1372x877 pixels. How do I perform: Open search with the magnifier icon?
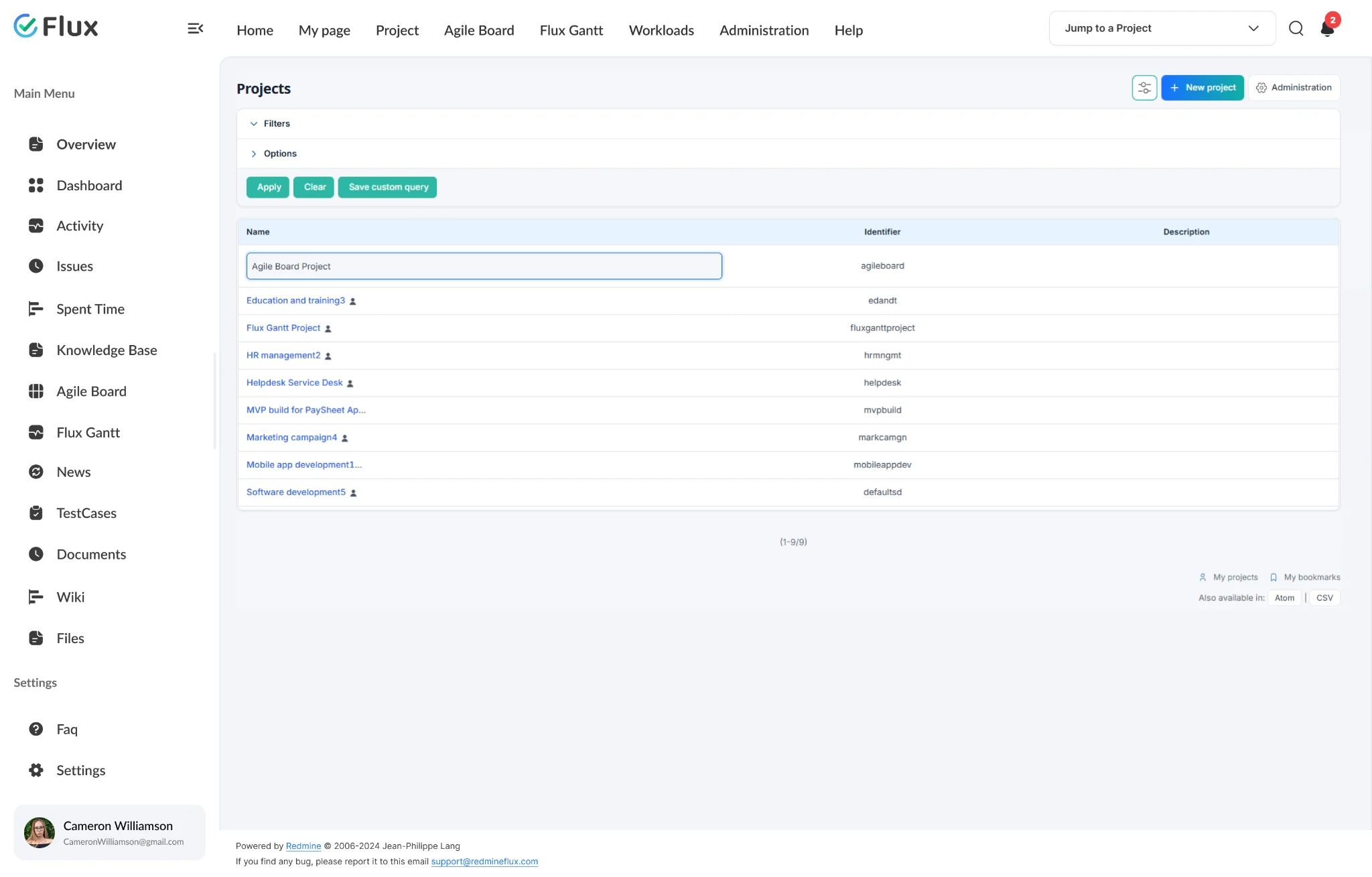(x=1296, y=28)
